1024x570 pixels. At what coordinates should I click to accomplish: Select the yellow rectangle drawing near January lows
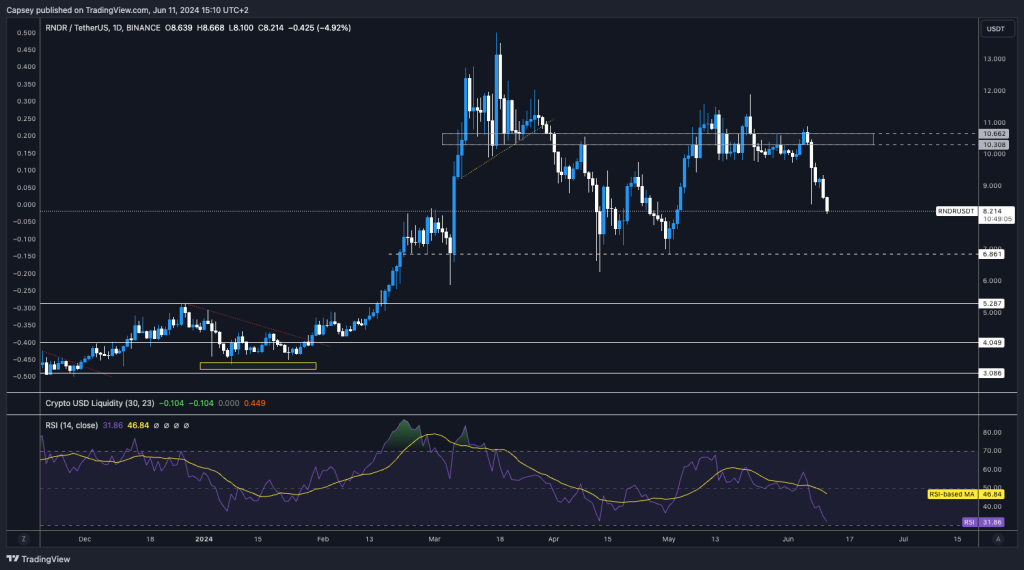258,366
